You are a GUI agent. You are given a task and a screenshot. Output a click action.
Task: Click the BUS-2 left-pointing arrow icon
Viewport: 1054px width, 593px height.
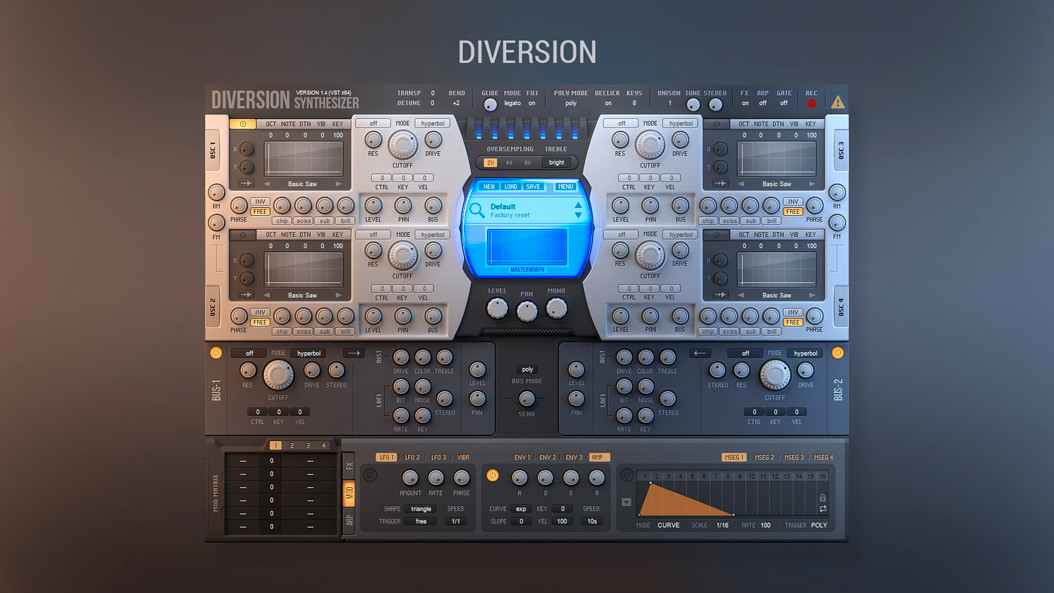(x=700, y=353)
